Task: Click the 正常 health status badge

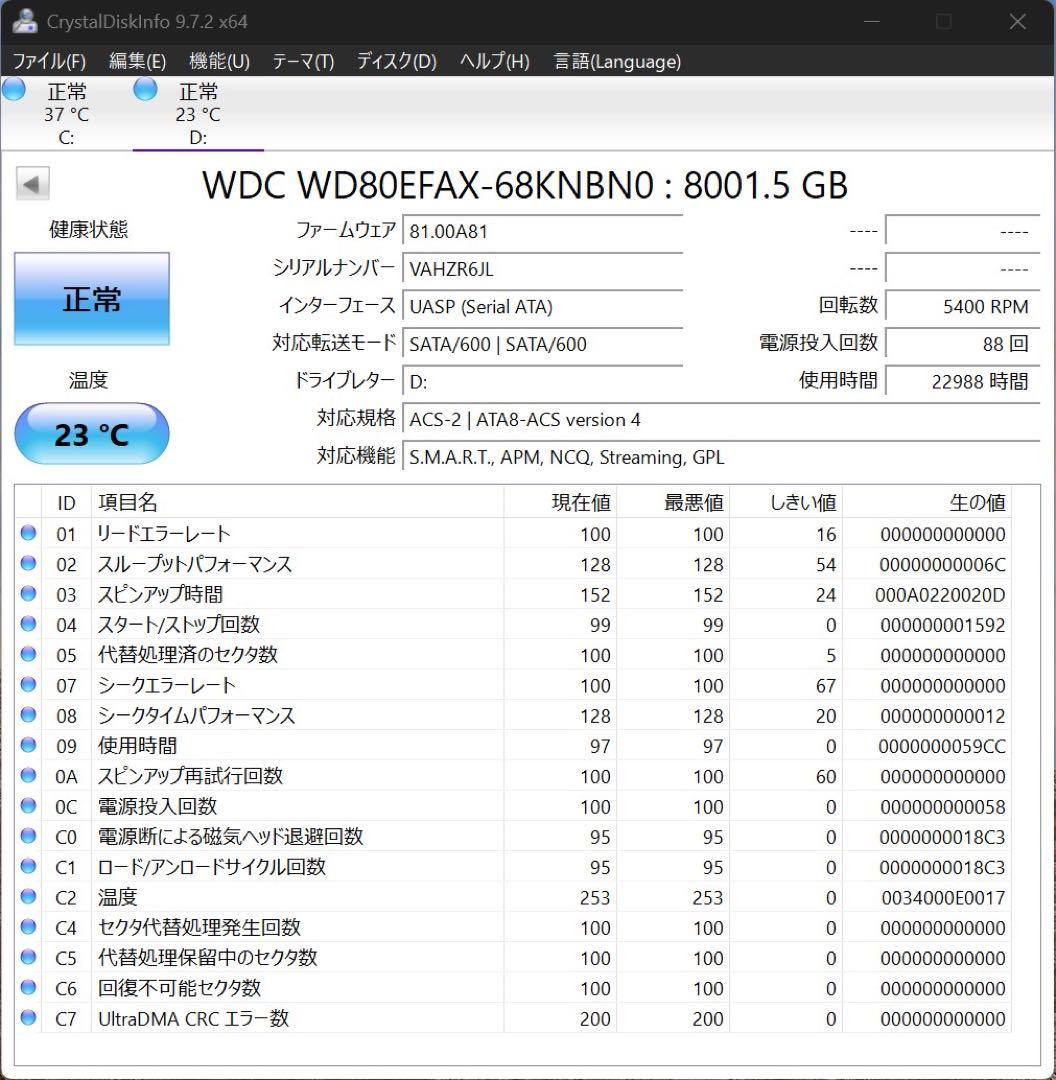Action: click(91, 298)
